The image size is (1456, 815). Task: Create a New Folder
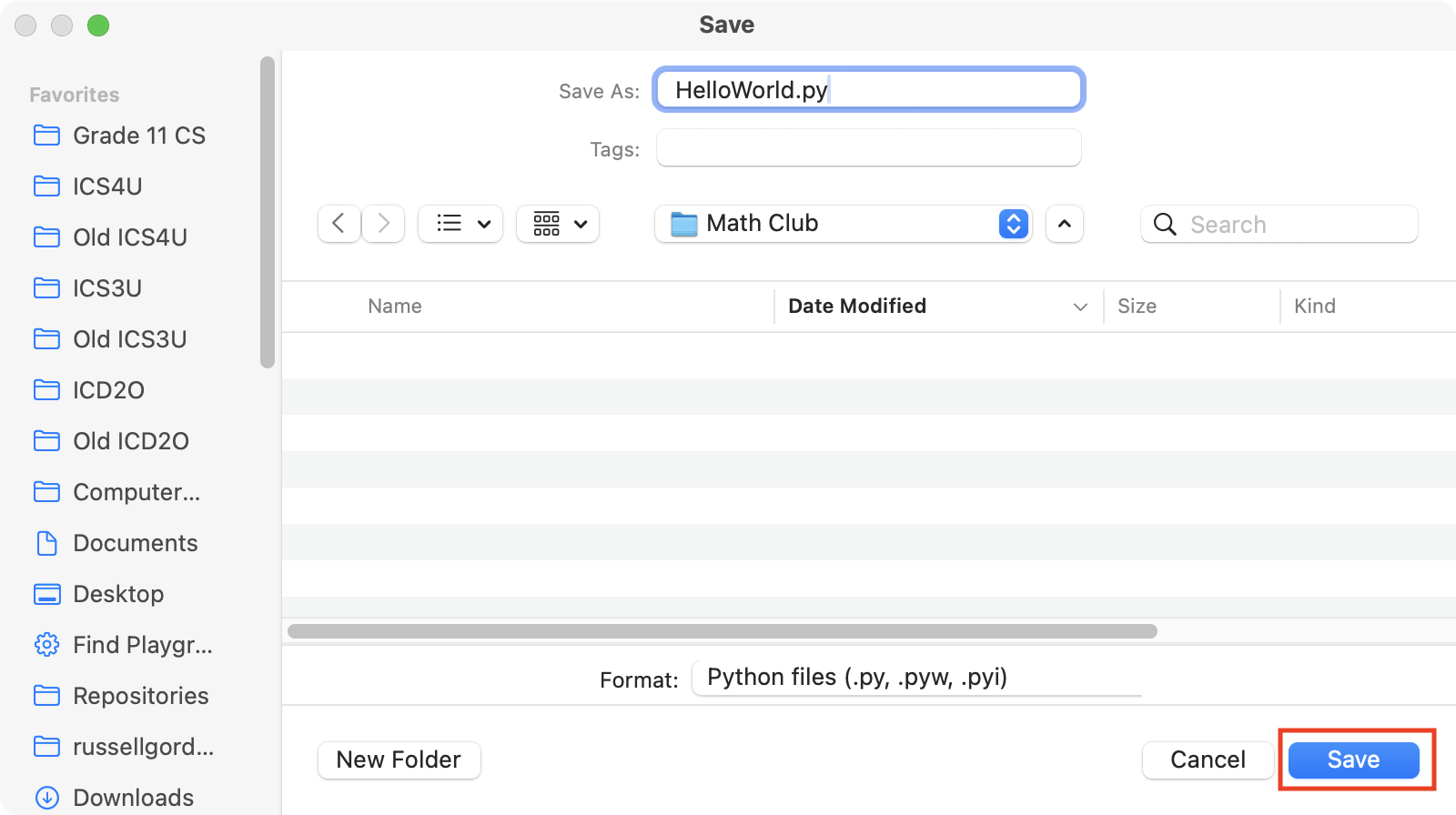tap(399, 760)
